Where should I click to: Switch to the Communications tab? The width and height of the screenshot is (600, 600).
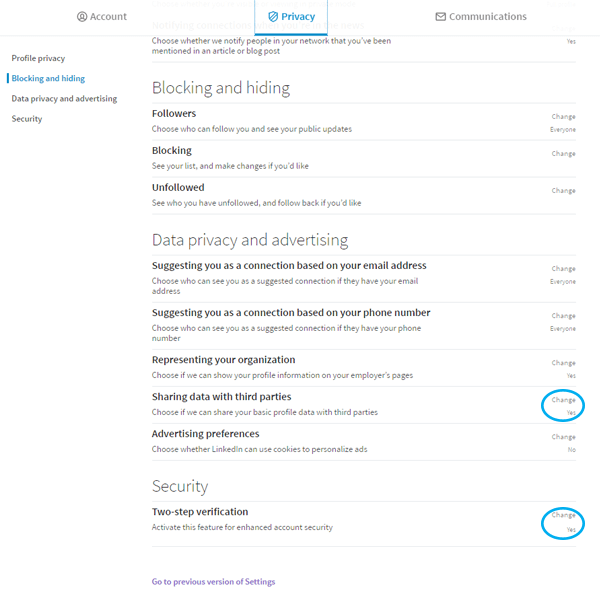pos(481,16)
